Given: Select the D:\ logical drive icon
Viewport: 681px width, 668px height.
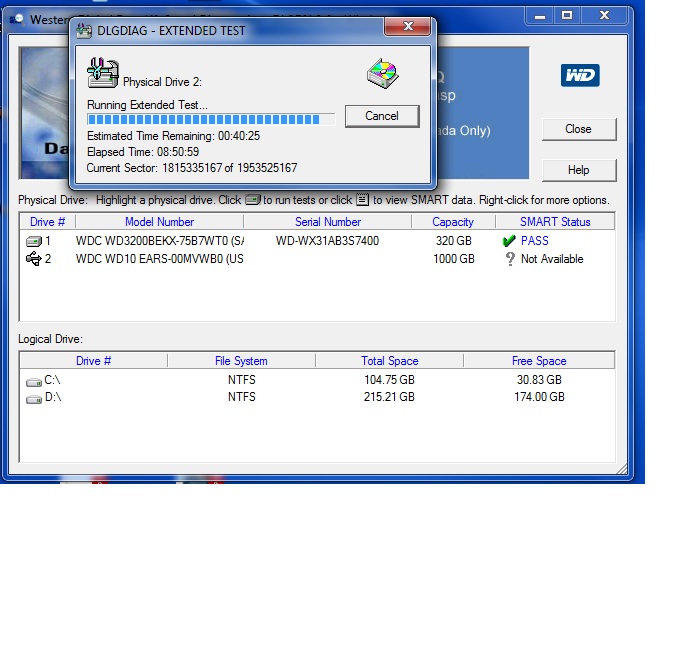Looking at the screenshot, I should pyautogui.click(x=34, y=399).
